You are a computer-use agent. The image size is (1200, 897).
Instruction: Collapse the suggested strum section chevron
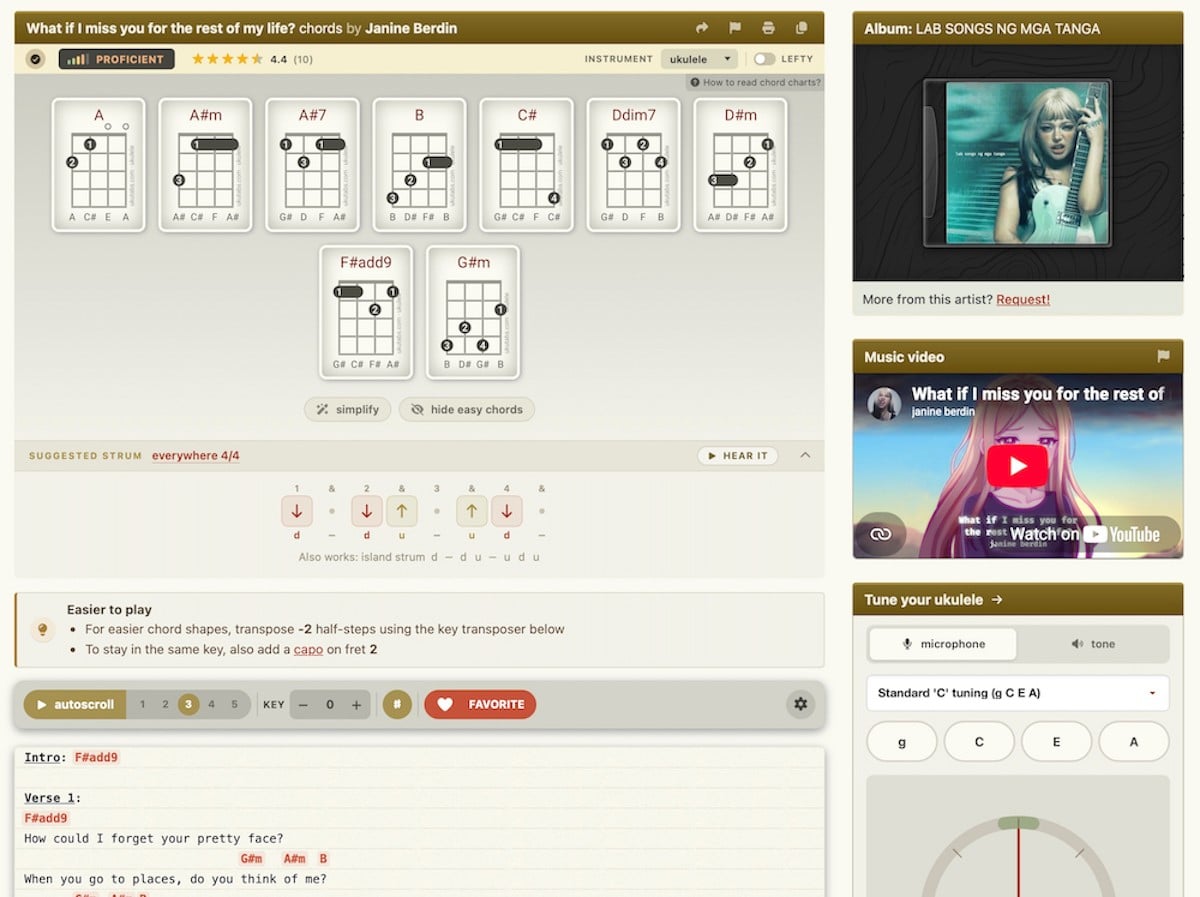tap(805, 456)
